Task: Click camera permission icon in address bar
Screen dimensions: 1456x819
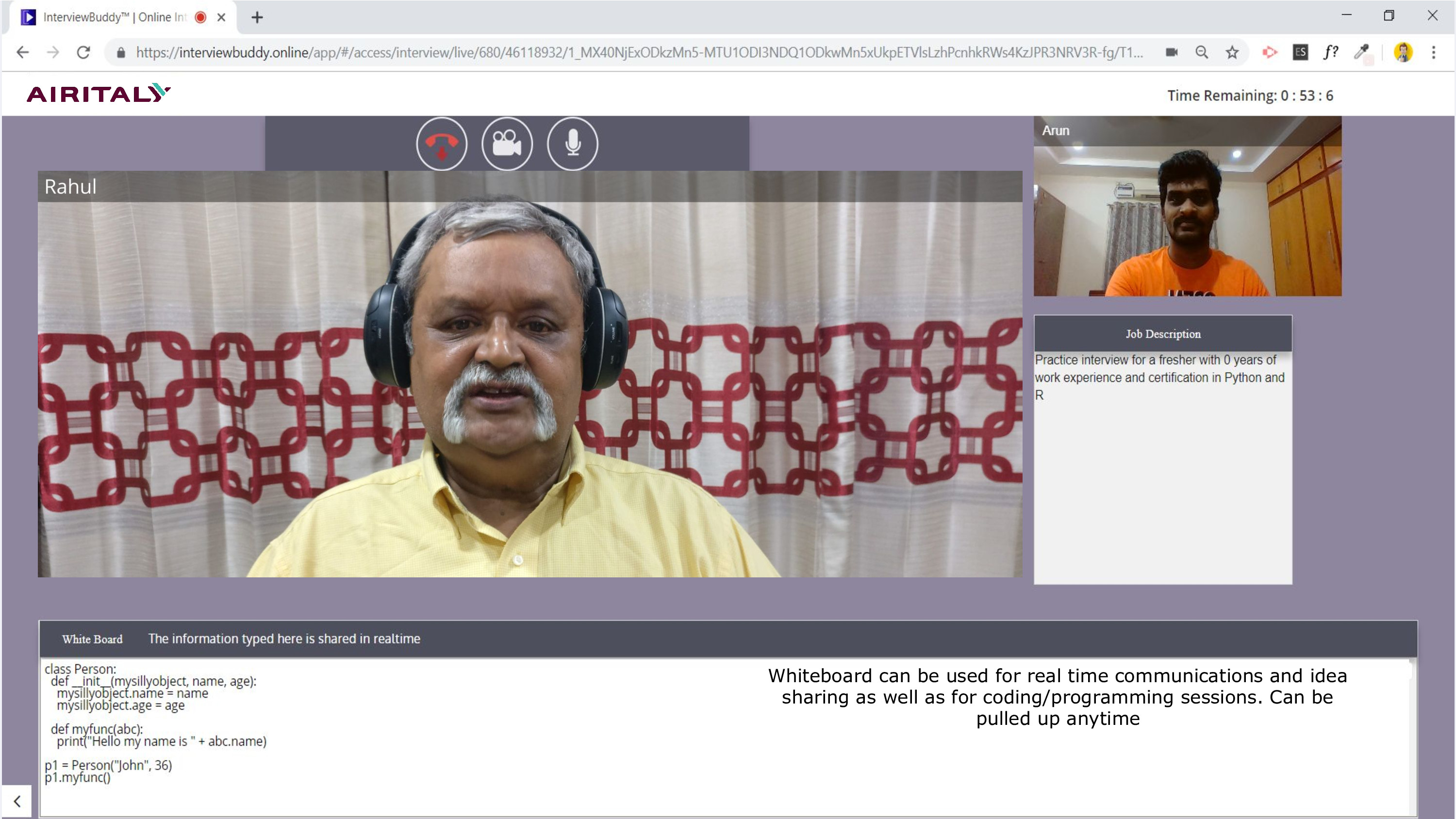Action: click(1171, 52)
